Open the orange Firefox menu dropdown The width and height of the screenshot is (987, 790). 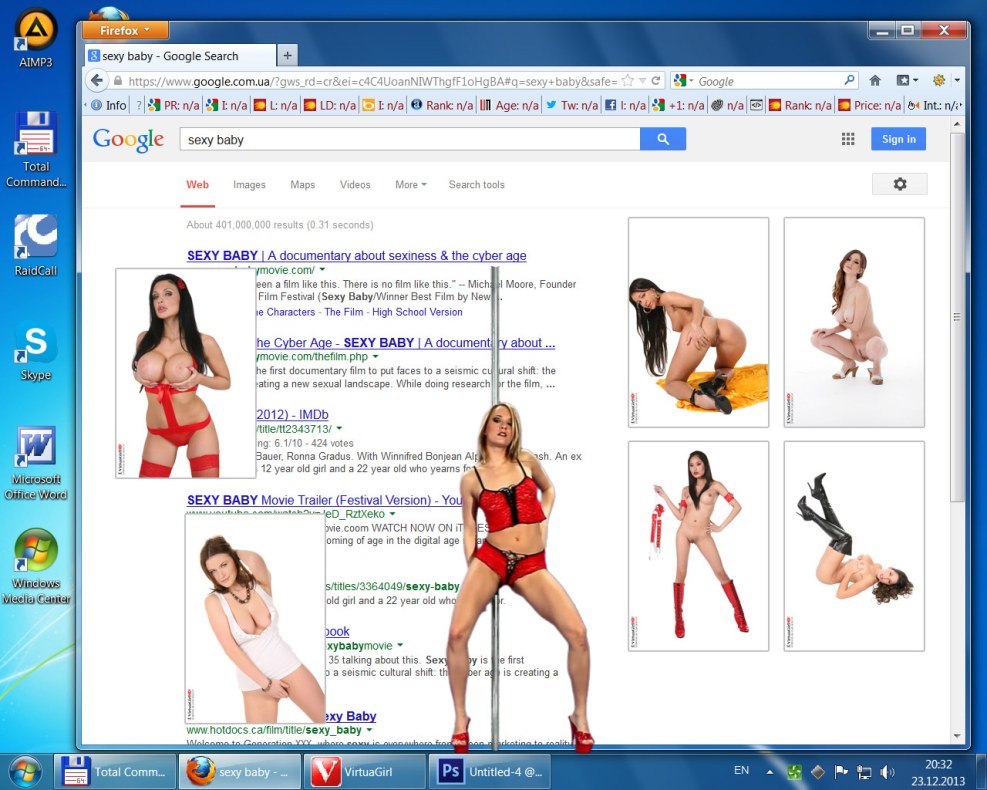[x=126, y=30]
